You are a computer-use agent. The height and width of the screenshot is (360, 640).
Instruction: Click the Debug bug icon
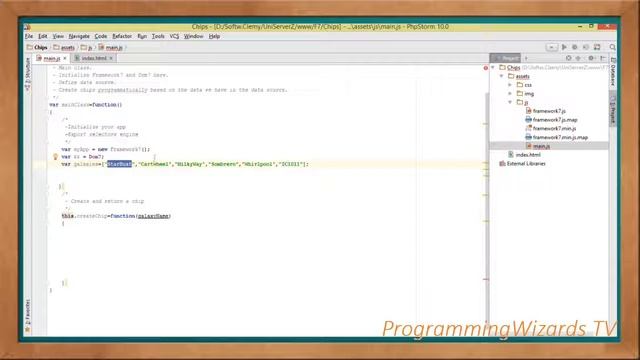[575, 47]
